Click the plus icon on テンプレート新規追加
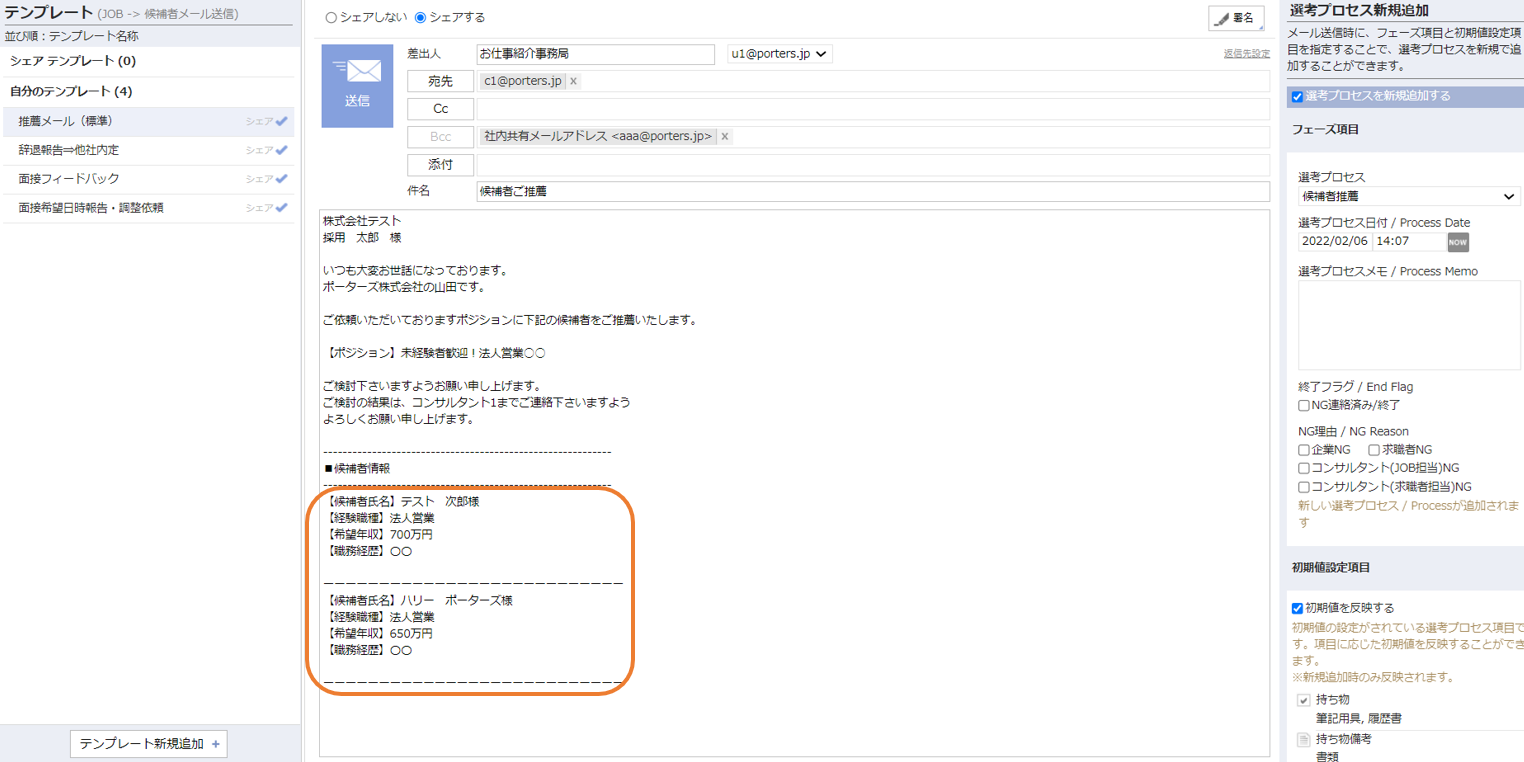This screenshot has height=762, width=1524. [x=216, y=744]
